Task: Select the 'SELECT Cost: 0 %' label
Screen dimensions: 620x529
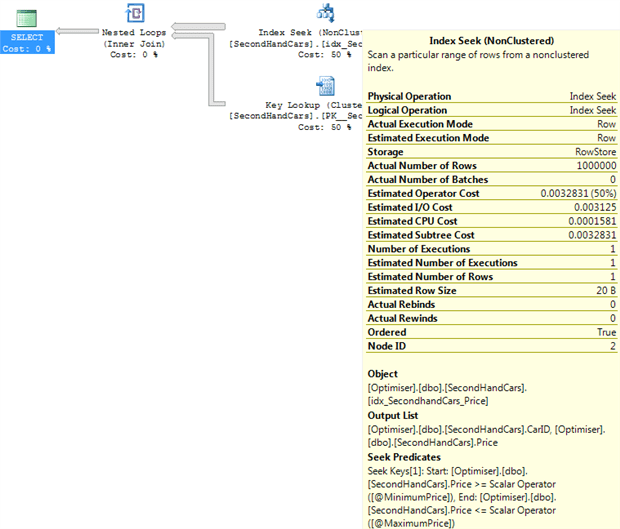Action: coord(27,43)
